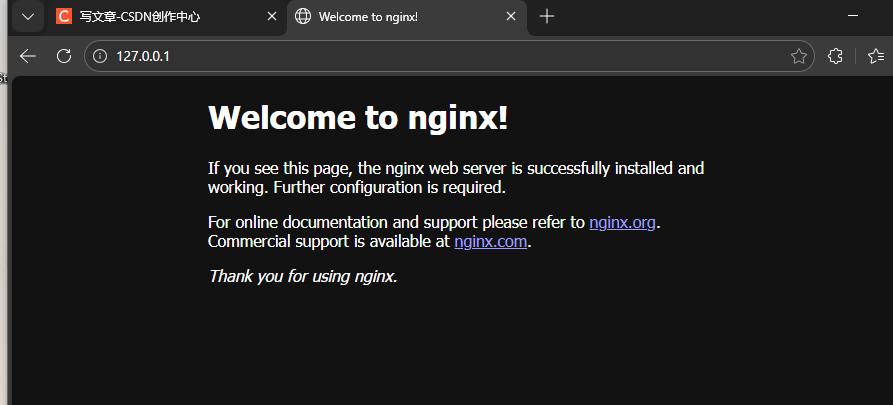893x405 pixels.
Task: Click the Thank you for using nginx. text
Action: click(303, 276)
